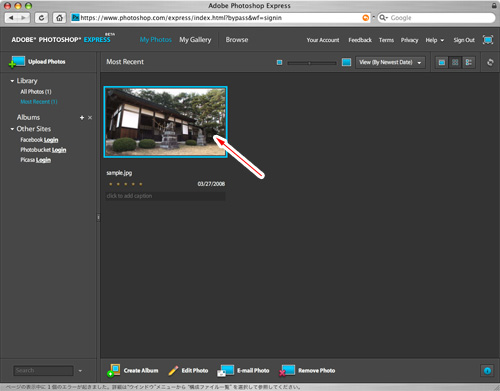Open the Help dropdown menu
The image size is (500, 391).
point(435,40)
